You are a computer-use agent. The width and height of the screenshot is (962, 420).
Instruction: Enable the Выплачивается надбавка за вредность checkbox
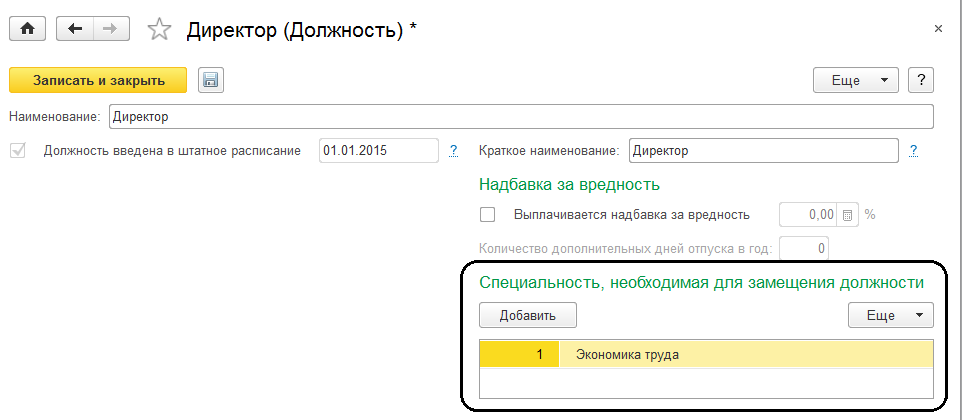point(488,214)
